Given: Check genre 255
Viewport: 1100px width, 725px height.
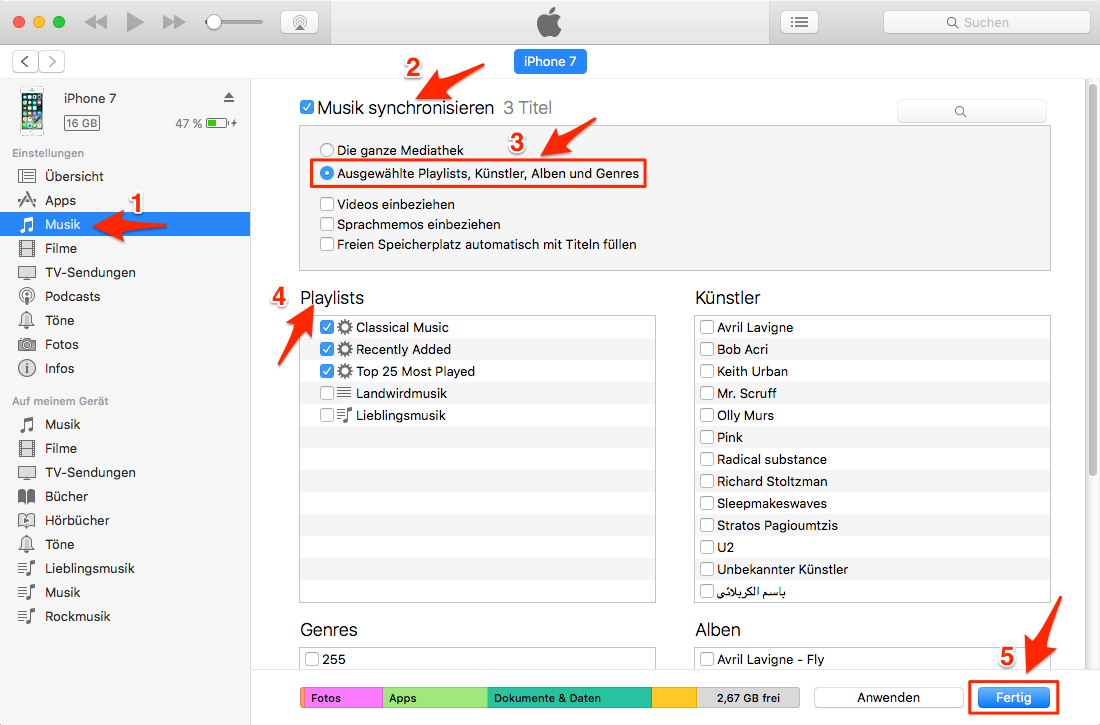Looking at the screenshot, I should coord(311,659).
